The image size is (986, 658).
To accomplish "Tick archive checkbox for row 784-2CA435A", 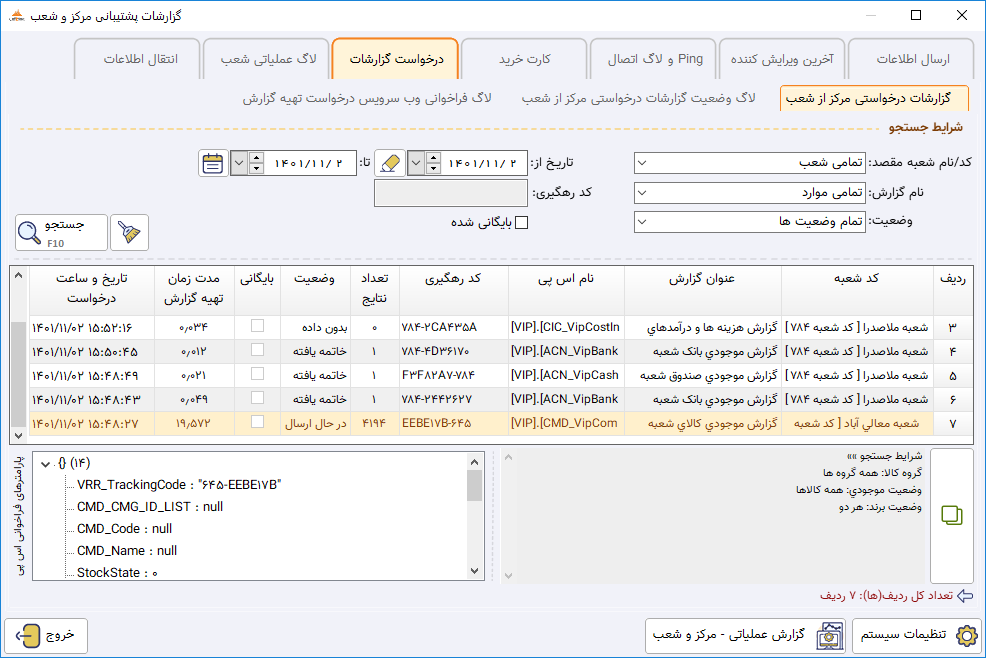I will pos(257,326).
